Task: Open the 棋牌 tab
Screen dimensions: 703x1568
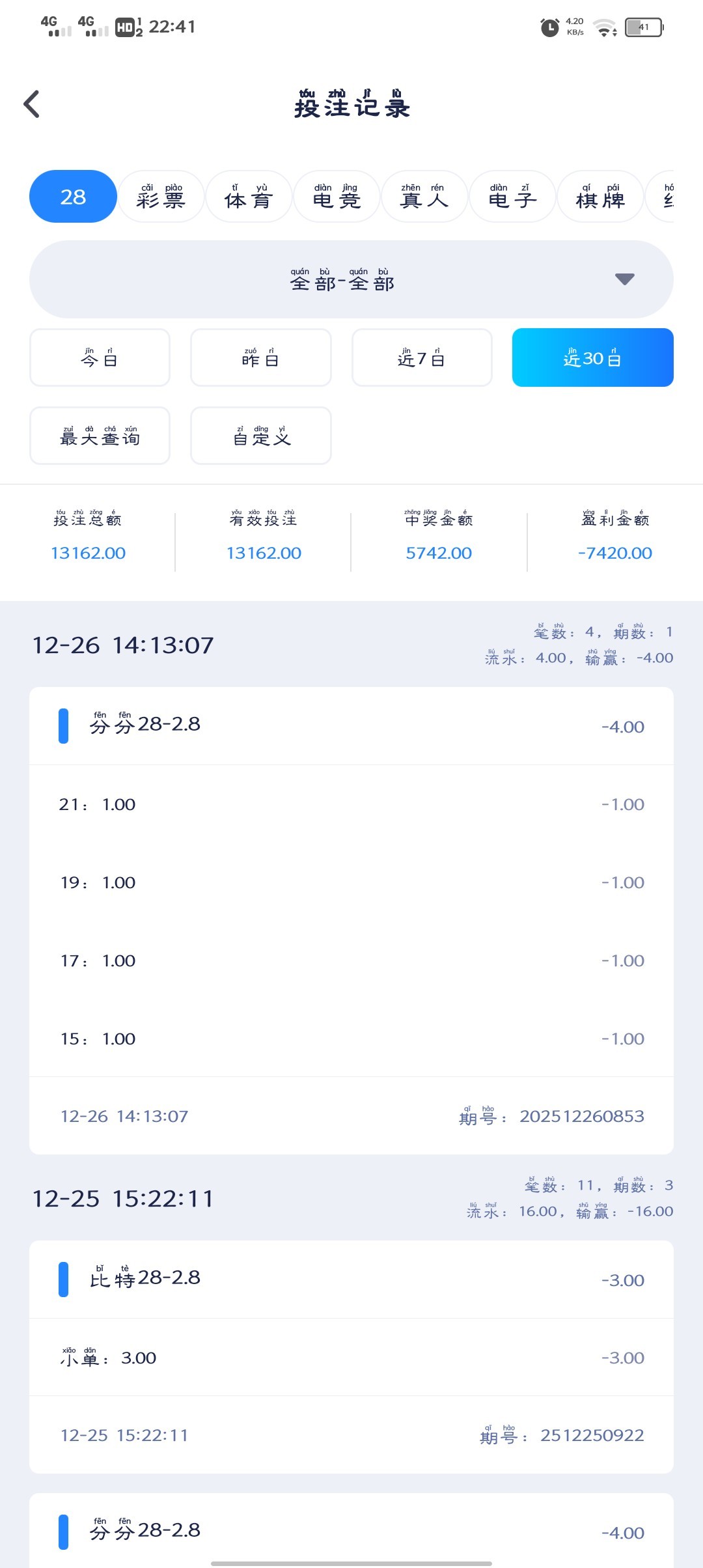Action: (x=600, y=197)
